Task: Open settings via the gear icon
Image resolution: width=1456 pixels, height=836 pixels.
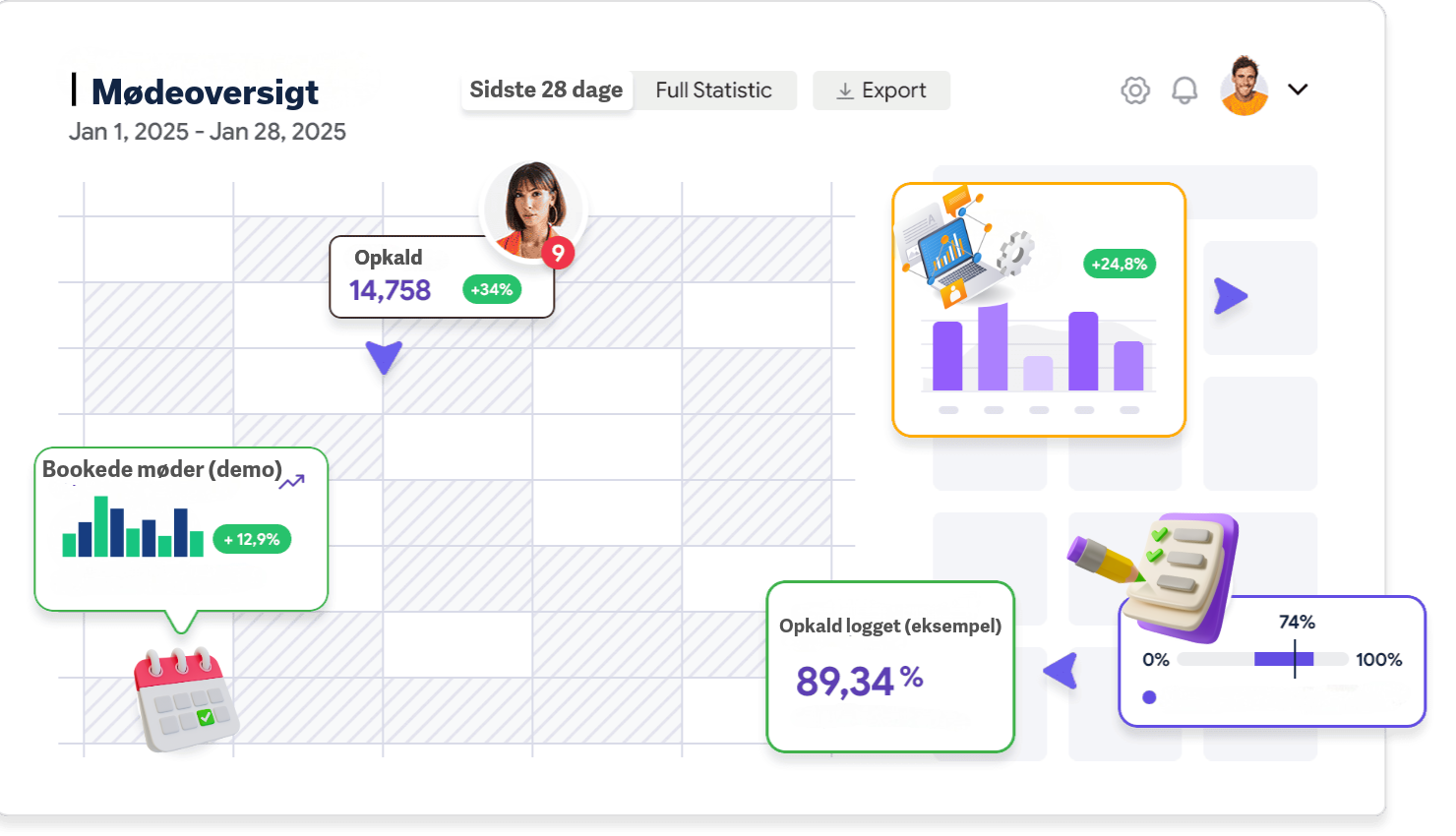Action: pyautogui.click(x=1135, y=90)
